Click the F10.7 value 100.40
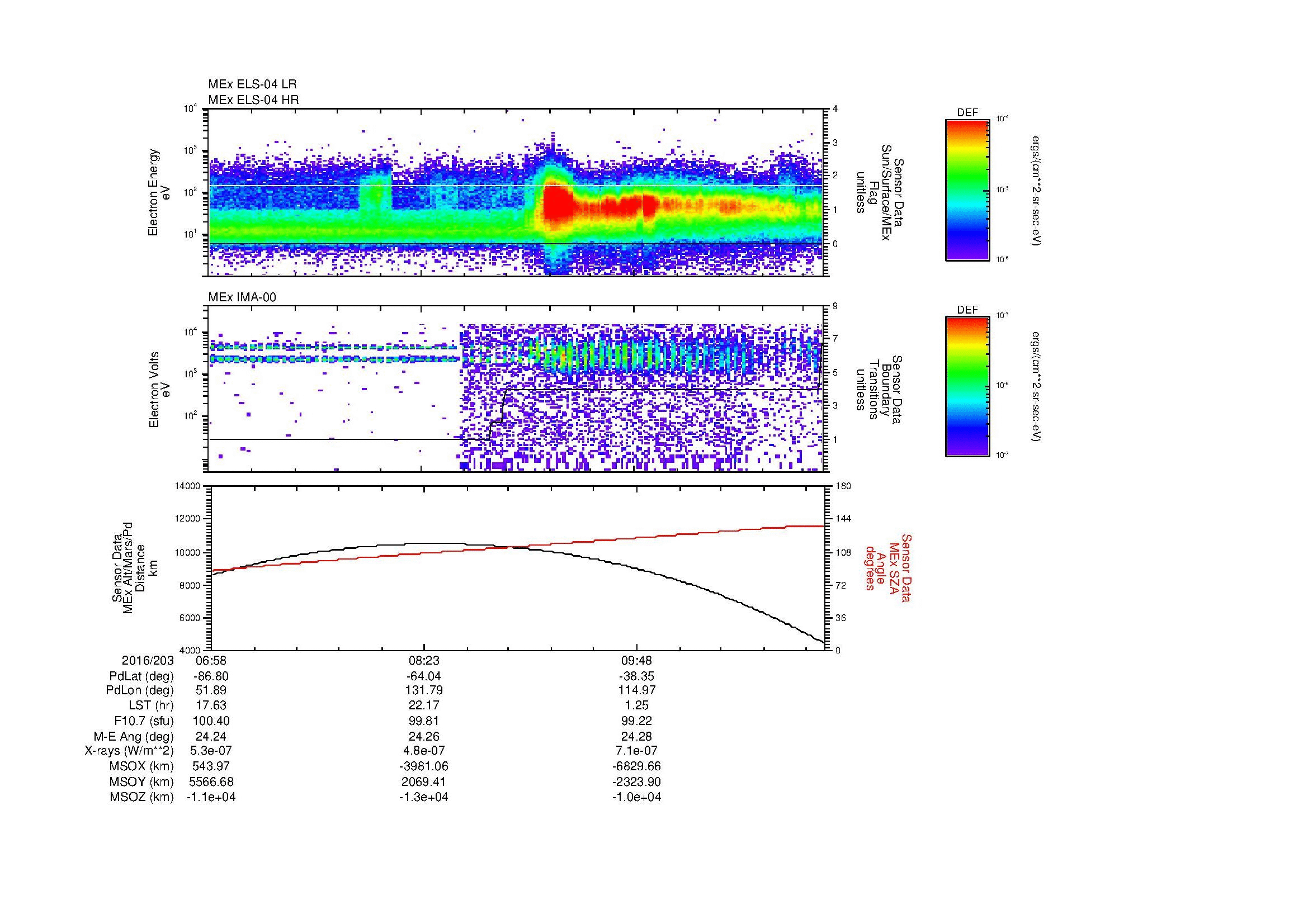1308x924 pixels. coord(211,720)
